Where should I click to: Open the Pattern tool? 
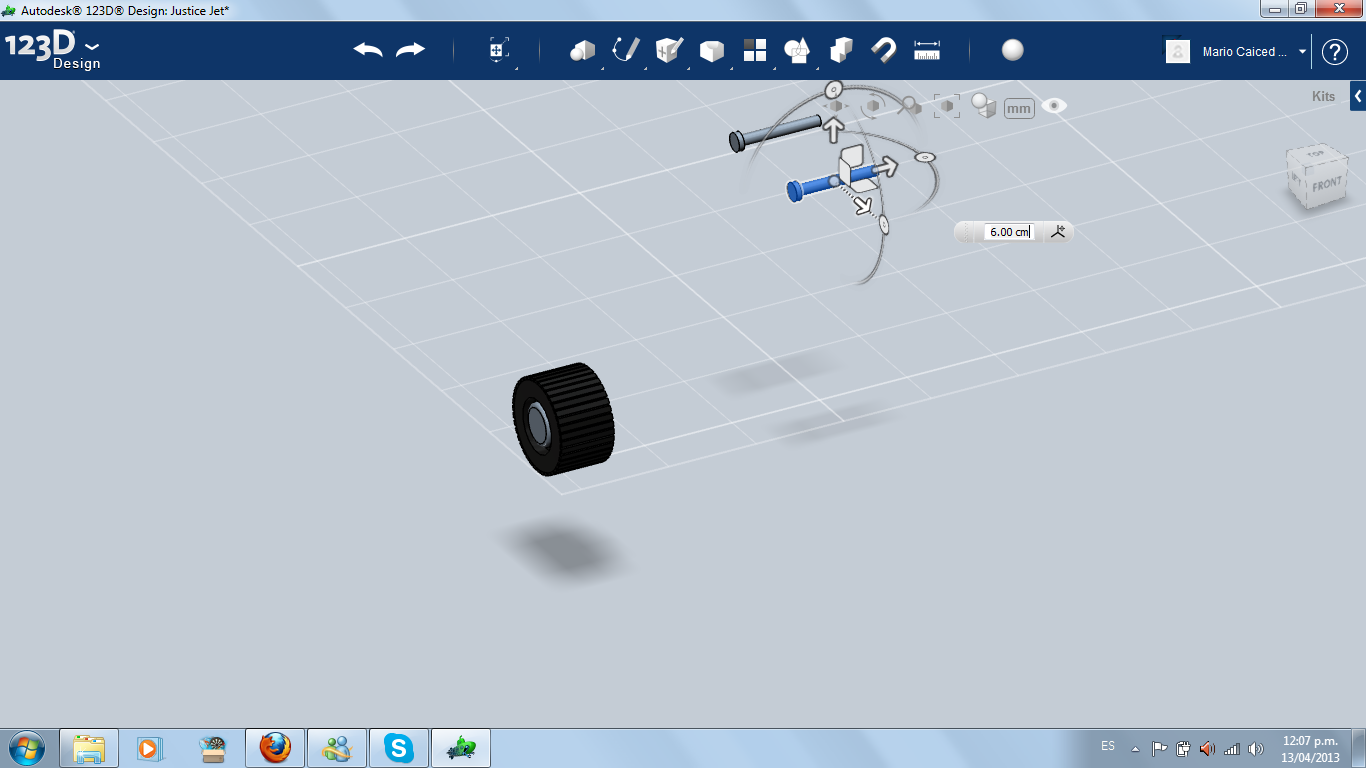(755, 50)
